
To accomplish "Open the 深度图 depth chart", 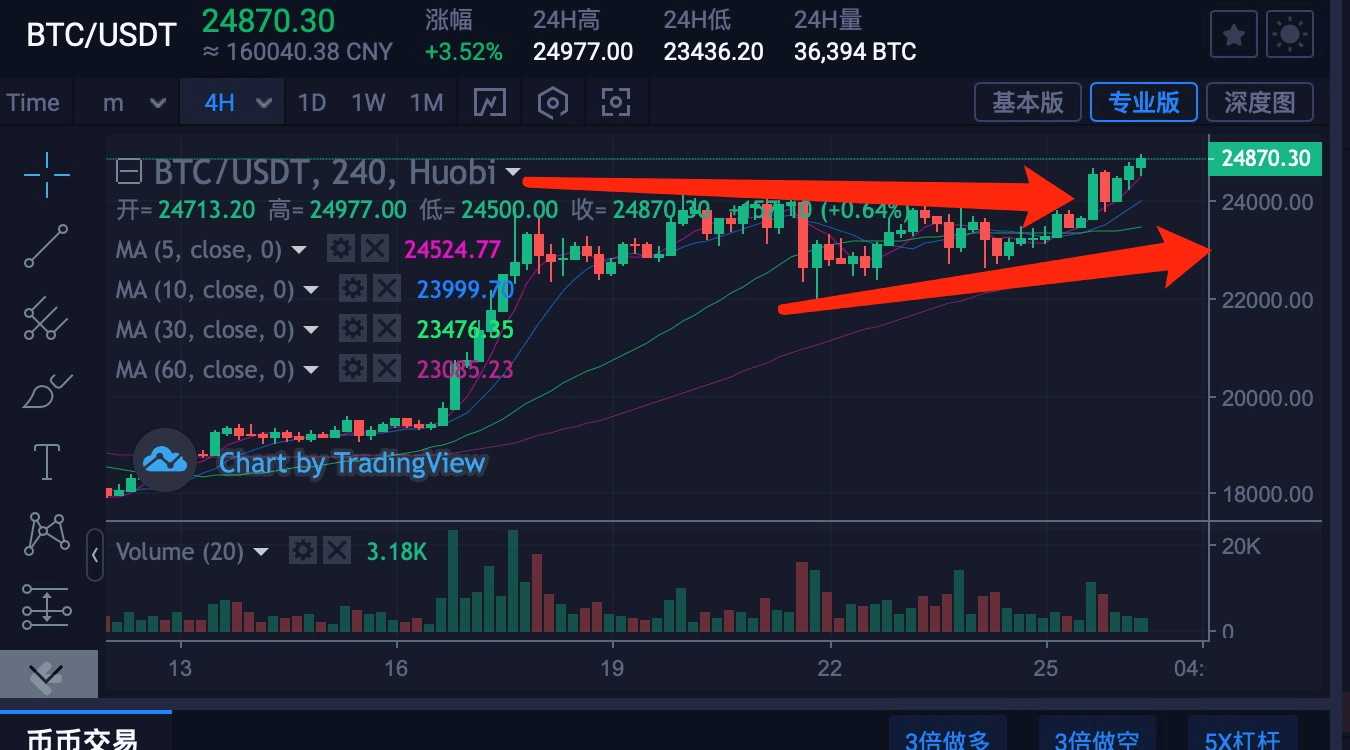I will 1260,102.
